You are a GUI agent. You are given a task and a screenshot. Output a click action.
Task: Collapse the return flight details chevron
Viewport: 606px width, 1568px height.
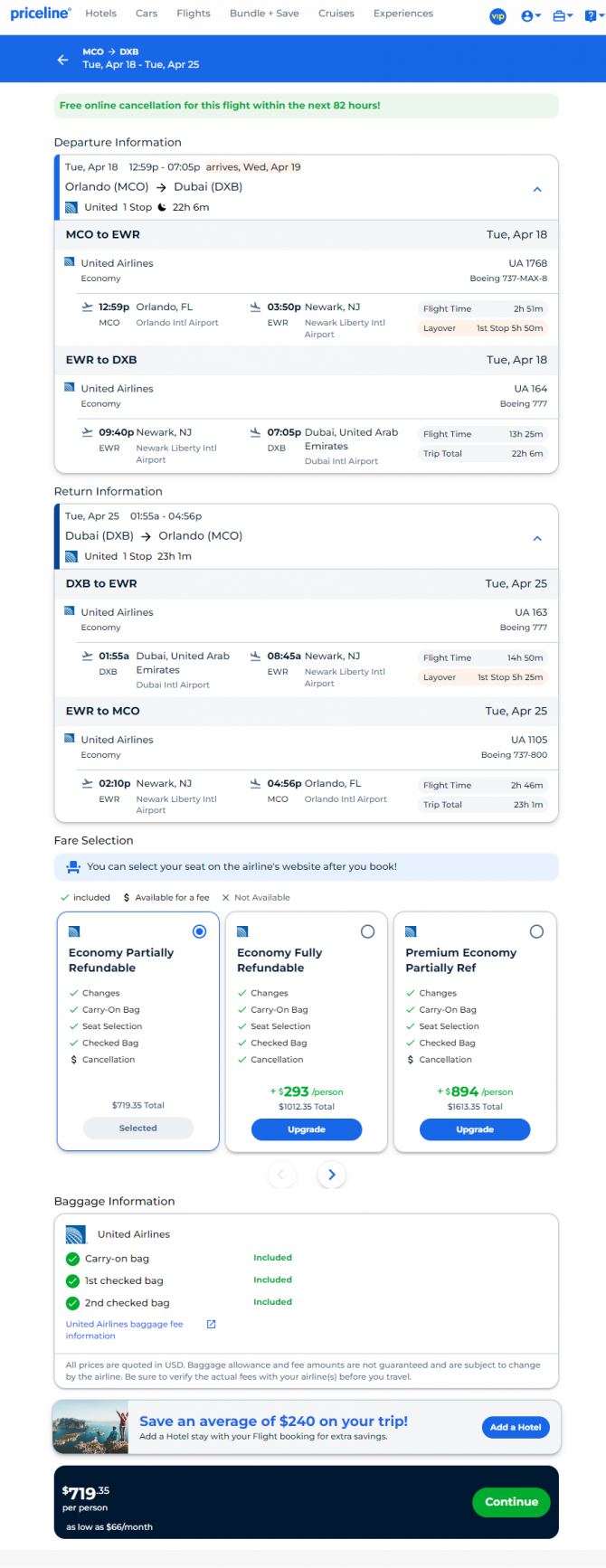coord(537,538)
